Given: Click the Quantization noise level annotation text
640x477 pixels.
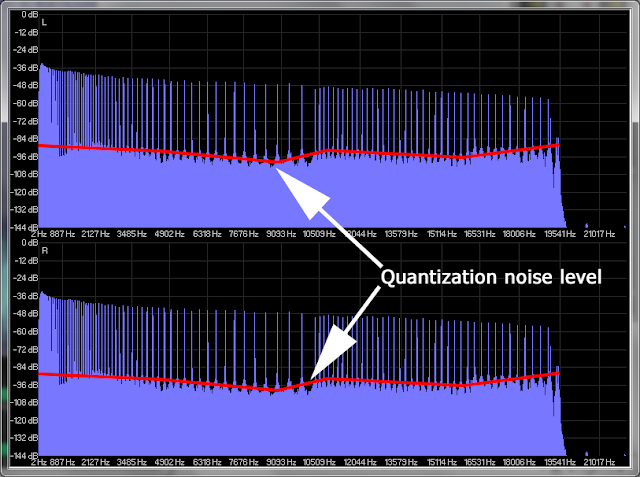Looking at the screenshot, I should point(491,277).
